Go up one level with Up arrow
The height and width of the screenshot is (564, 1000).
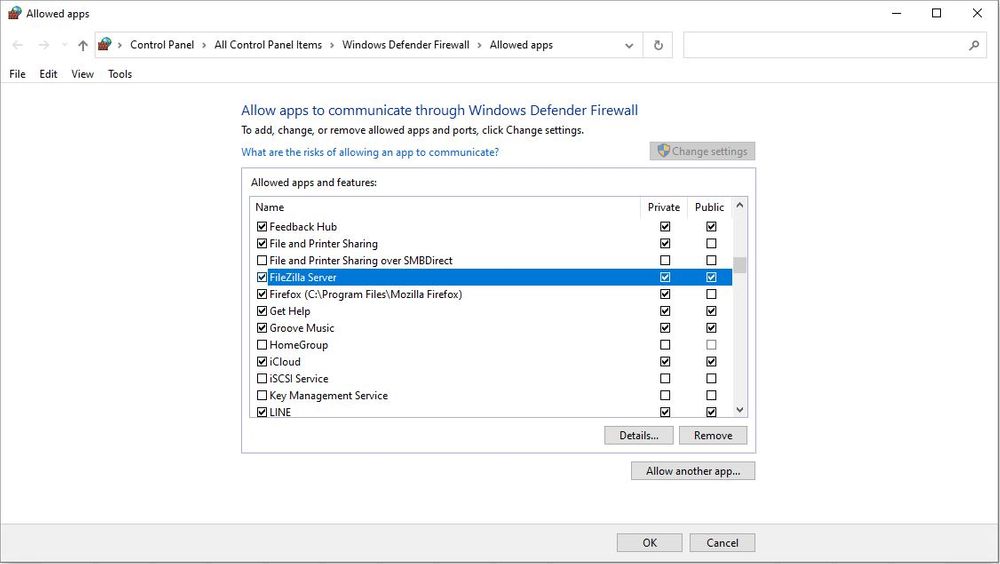coord(83,45)
